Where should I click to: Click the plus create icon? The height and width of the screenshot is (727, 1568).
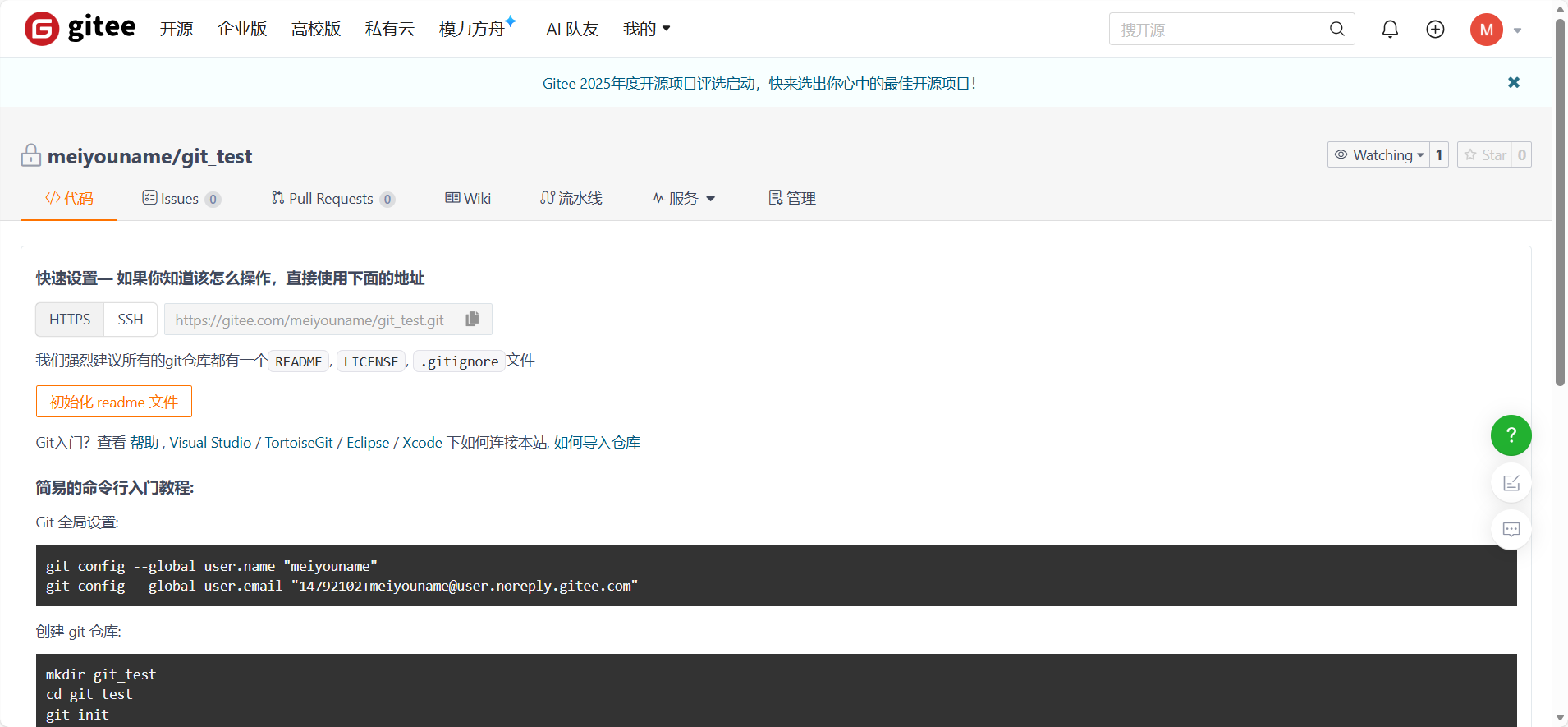1435,30
